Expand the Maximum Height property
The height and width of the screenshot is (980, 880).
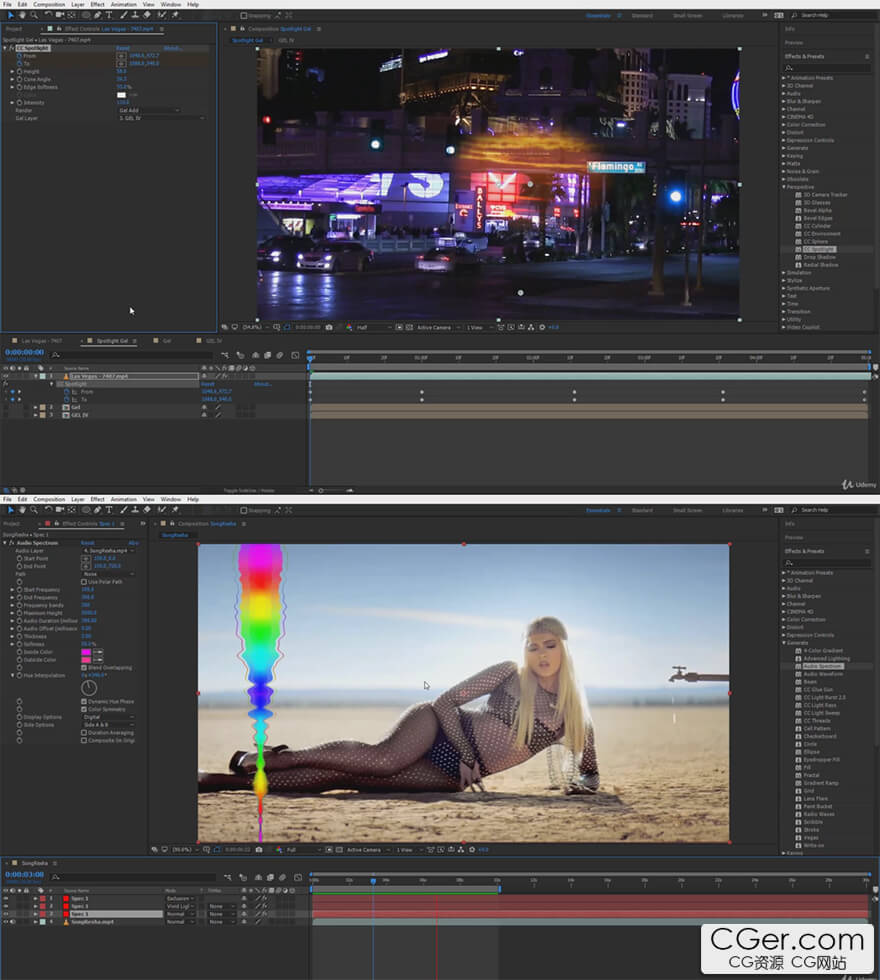pos(12,613)
